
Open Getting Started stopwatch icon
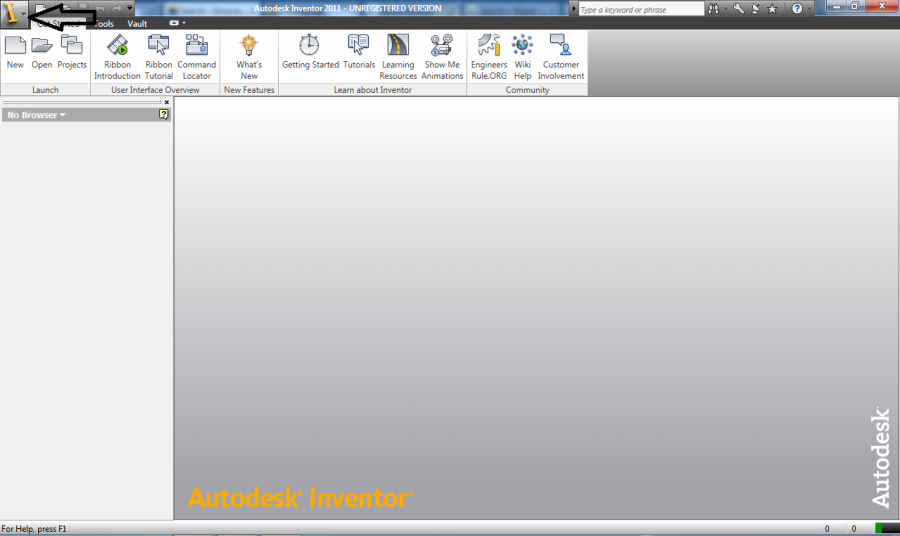pos(309,45)
